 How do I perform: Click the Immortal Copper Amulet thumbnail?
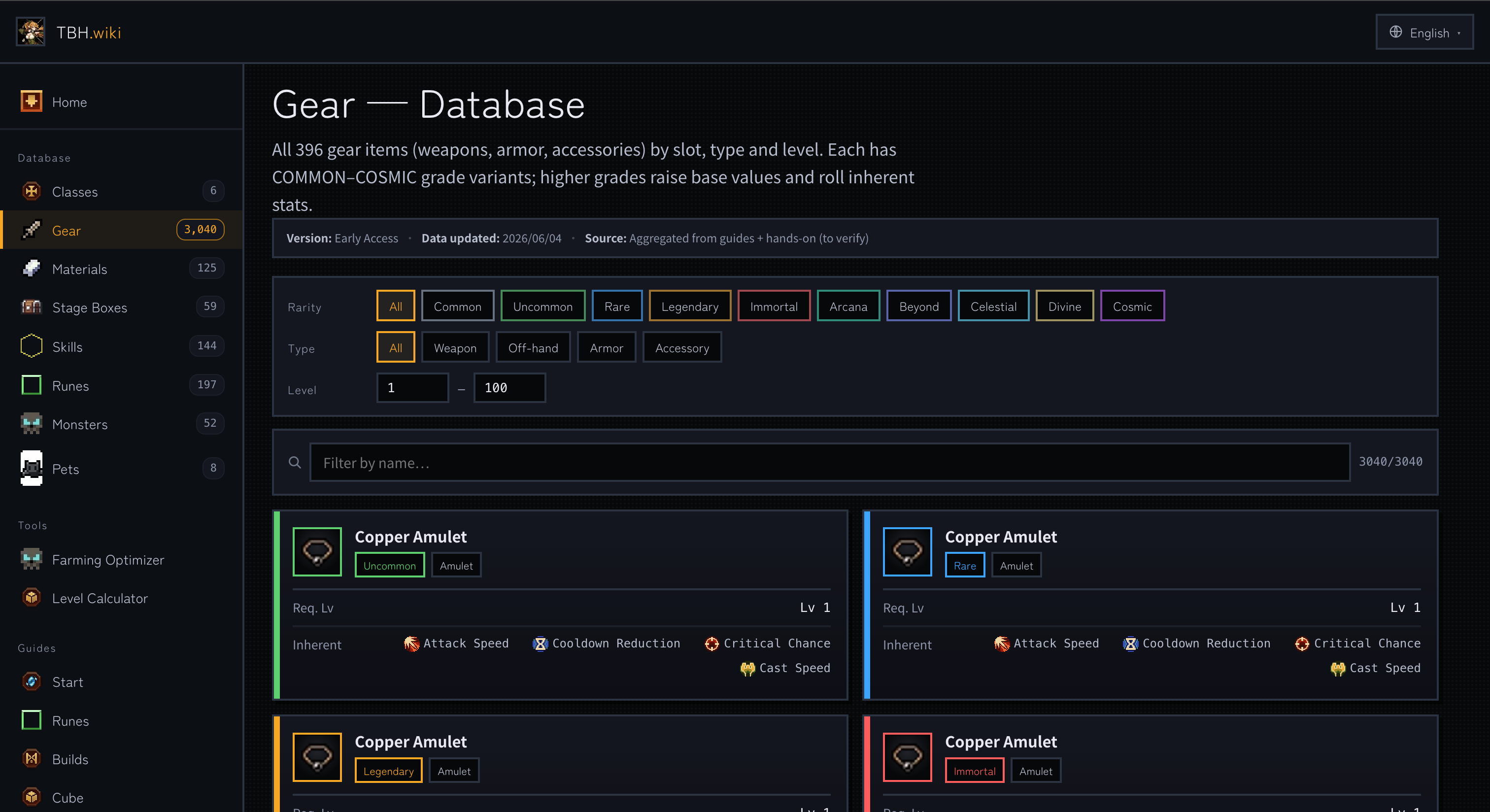pos(907,756)
